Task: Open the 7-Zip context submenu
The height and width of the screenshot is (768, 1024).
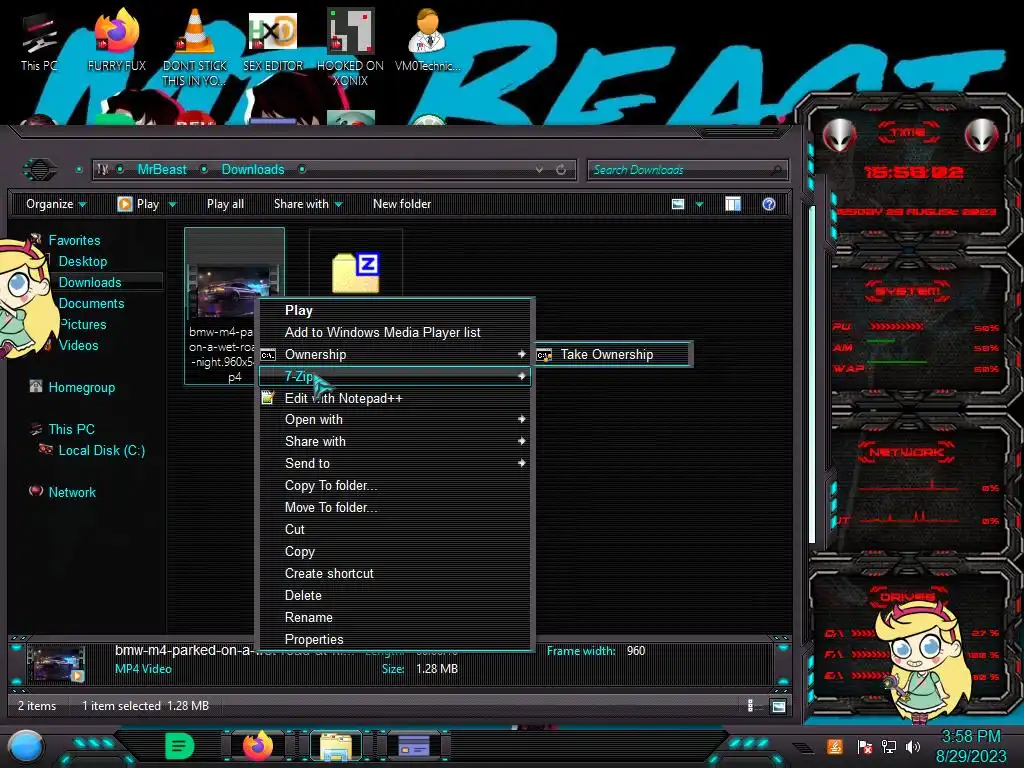Action: pyautogui.click(x=395, y=376)
